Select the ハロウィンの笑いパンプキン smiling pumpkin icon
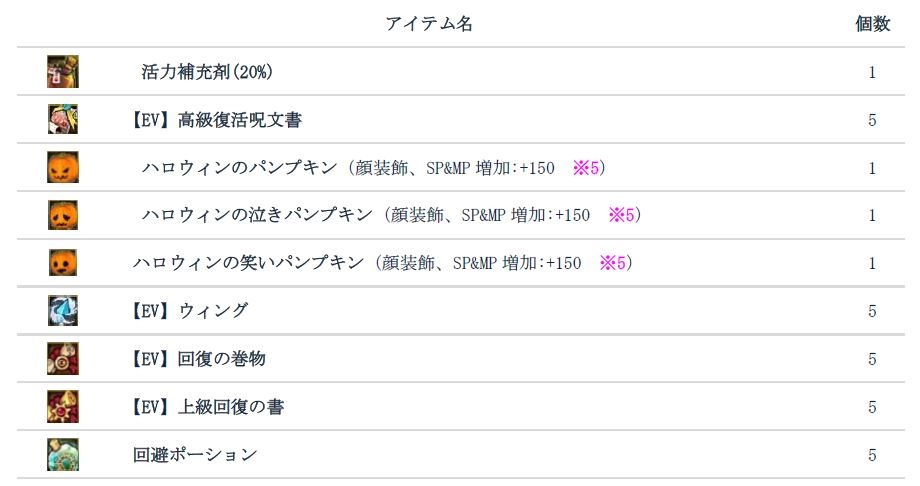Image resolution: width=920 pixels, height=486 pixels. [x=62, y=263]
